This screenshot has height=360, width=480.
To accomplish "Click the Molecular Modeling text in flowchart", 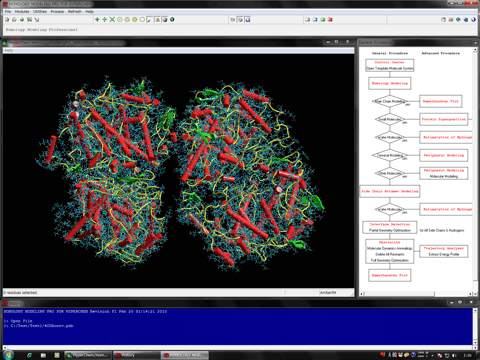I will 444,176.
